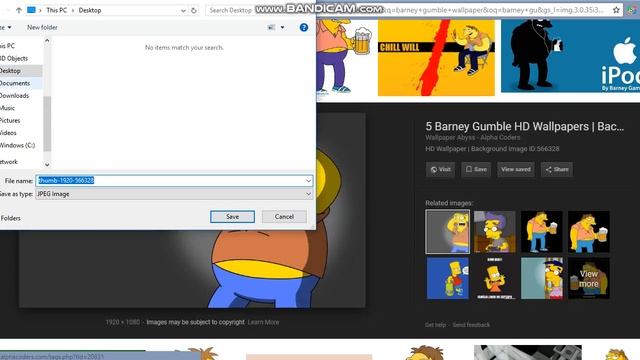This screenshot has height=360, width=640.
Task: Click Desktop in the address breadcrumb
Action: tap(90, 10)
